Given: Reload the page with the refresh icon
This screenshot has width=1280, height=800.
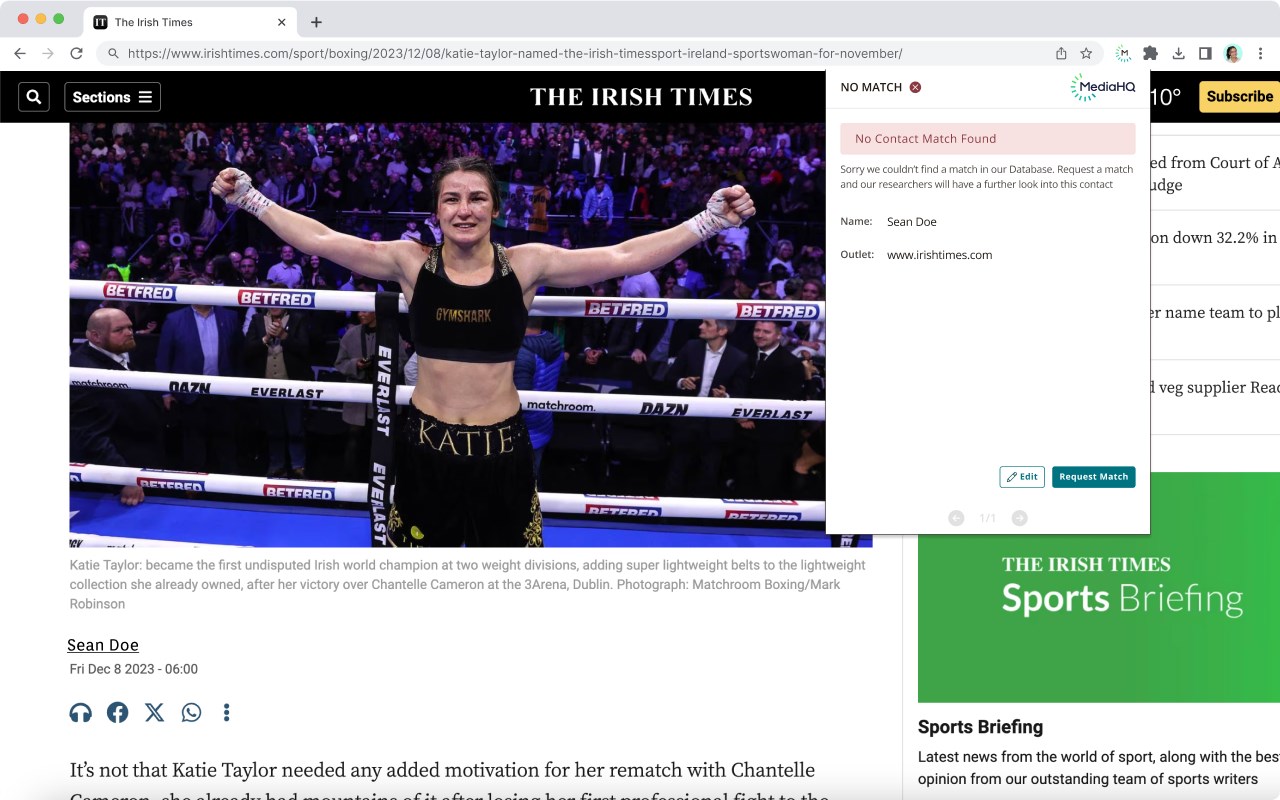Looking at the screenshot, I should pyautogui.click(x=76, y=53).
